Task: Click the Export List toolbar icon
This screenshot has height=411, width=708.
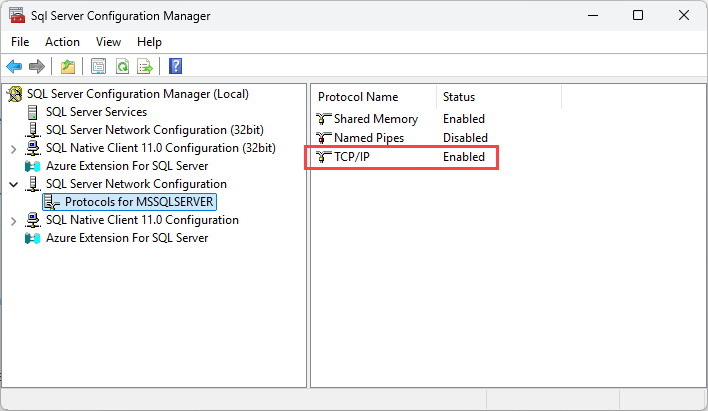Action: tap(145, 67)
